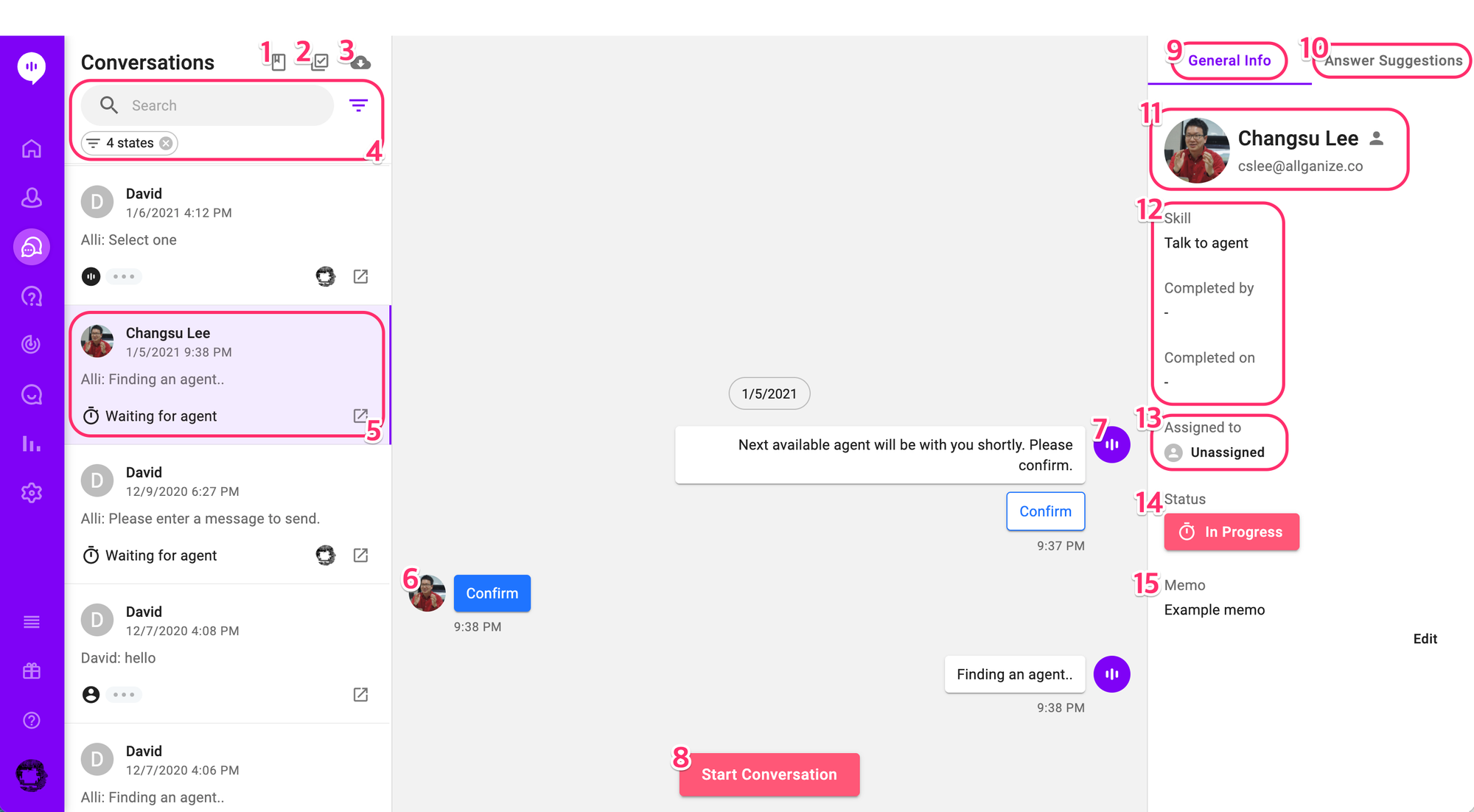
Task: Click the bulk select checkbox icon
Action: (320, 63)
